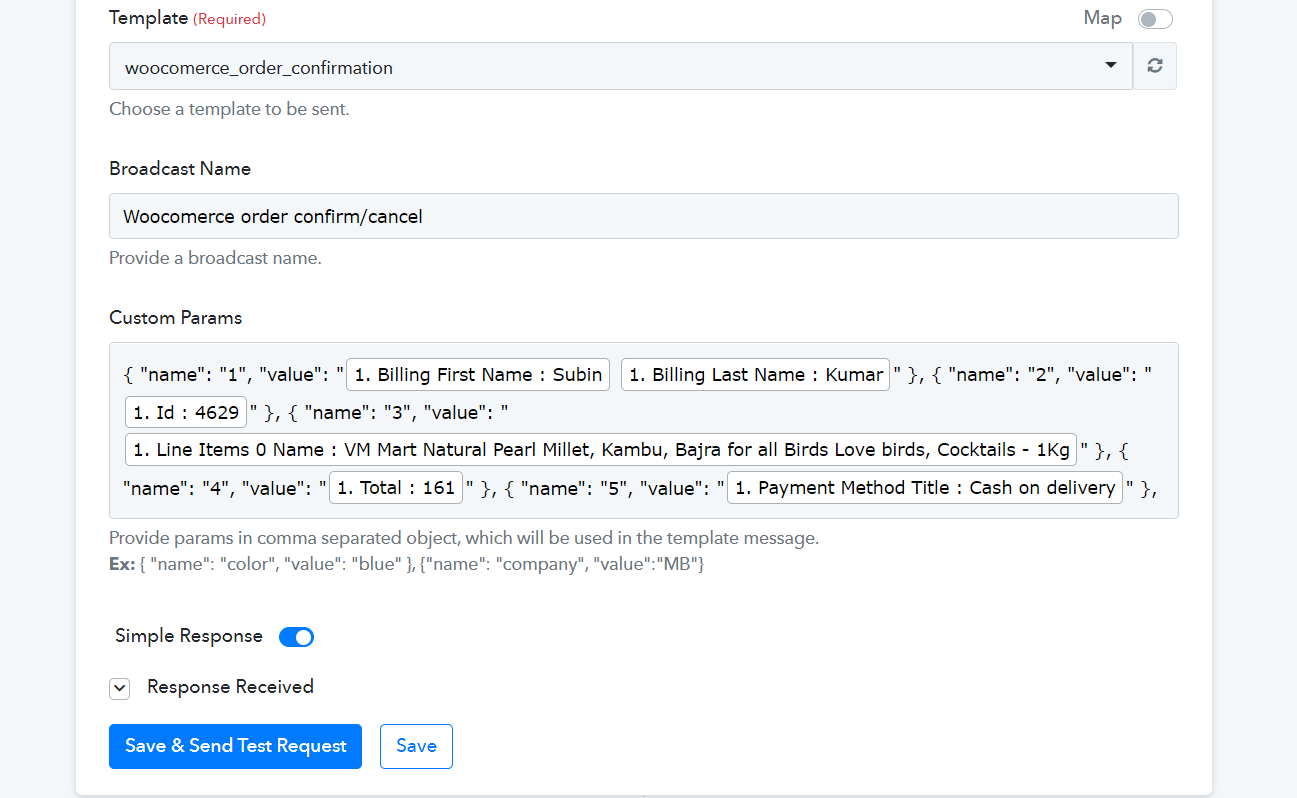Select the Billing First Name : Subin tag
Viewport: 1297px width, 798px height.
(478, 375)
